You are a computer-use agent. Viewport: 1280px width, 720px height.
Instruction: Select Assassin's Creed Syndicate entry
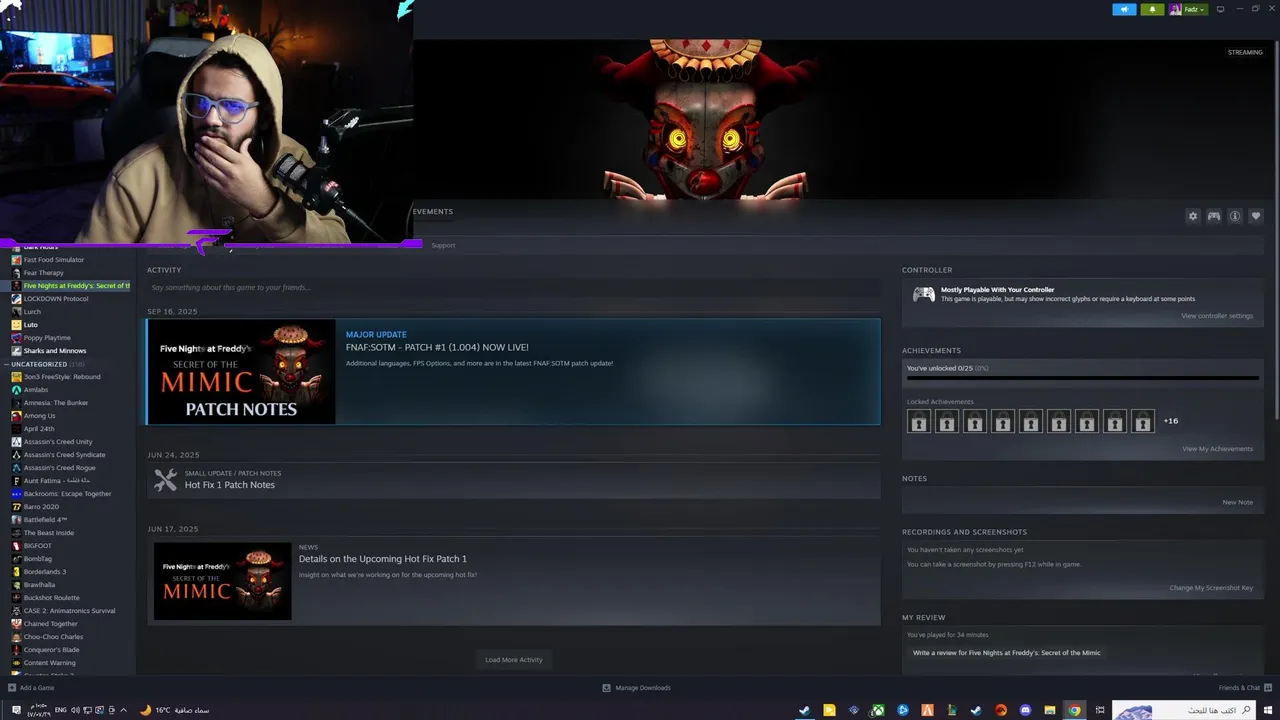[x=64, y=455]
